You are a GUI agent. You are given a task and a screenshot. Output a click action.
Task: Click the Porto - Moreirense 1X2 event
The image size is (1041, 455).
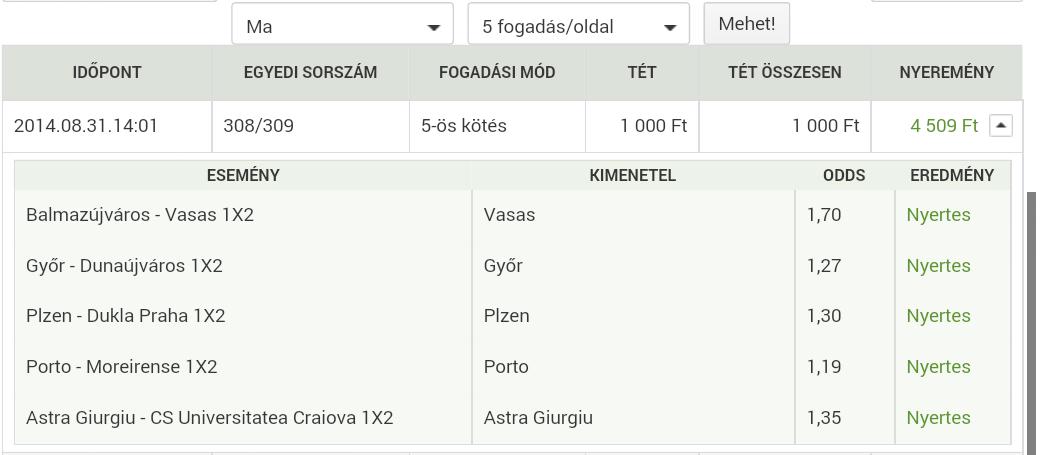[121, 367]
